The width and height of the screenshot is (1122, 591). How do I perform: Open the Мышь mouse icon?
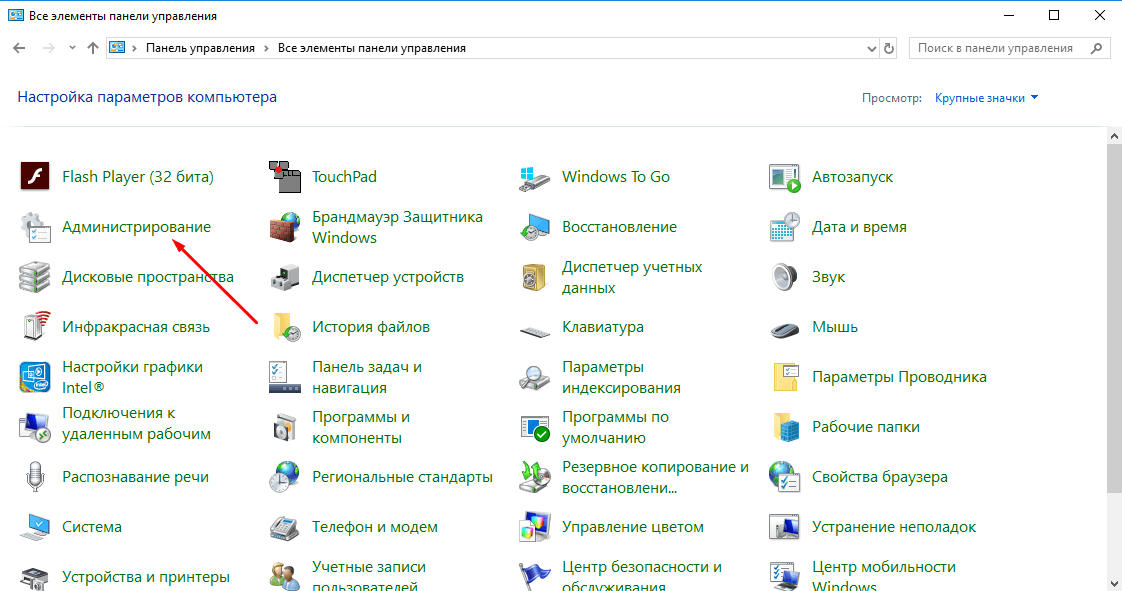[x=784, y=329]
